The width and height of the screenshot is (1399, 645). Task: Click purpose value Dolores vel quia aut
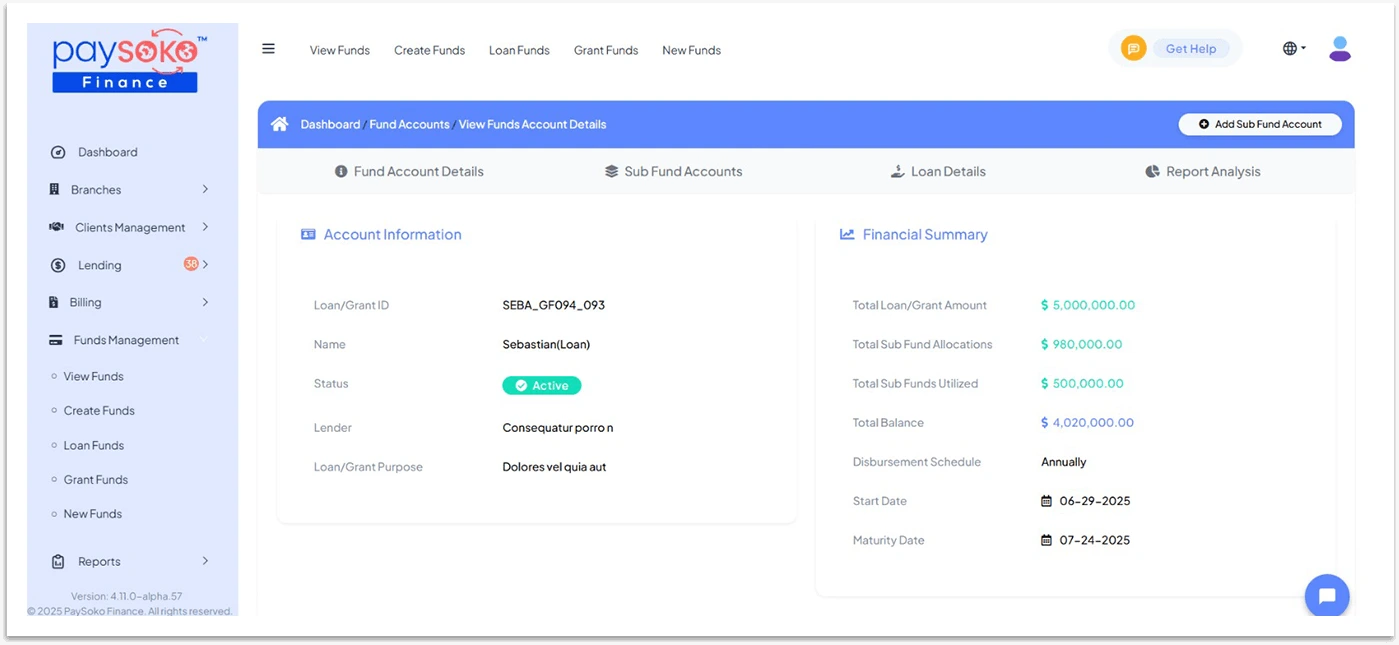554,466
